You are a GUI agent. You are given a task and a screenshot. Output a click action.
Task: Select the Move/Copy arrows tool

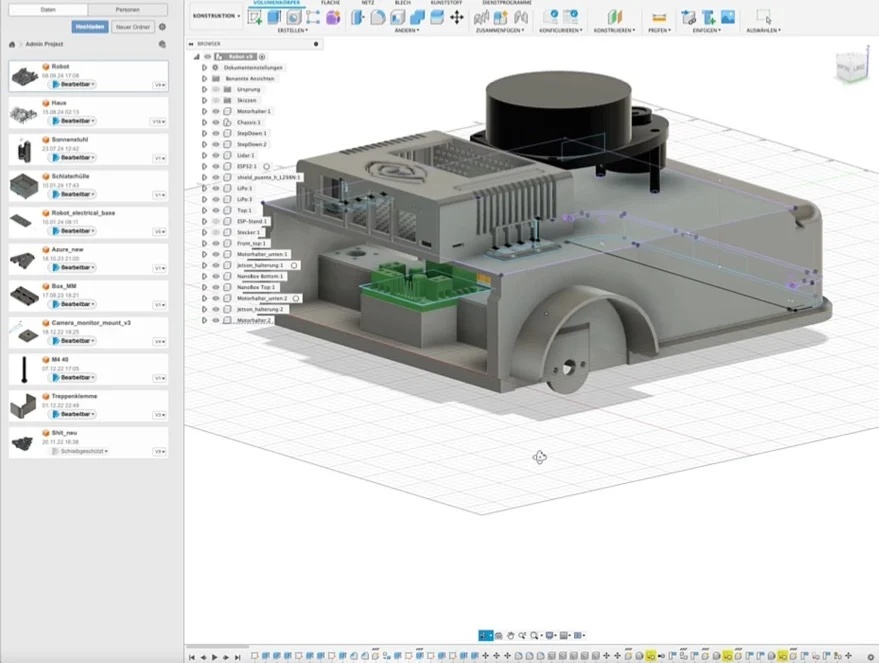(x=457, y=17)
